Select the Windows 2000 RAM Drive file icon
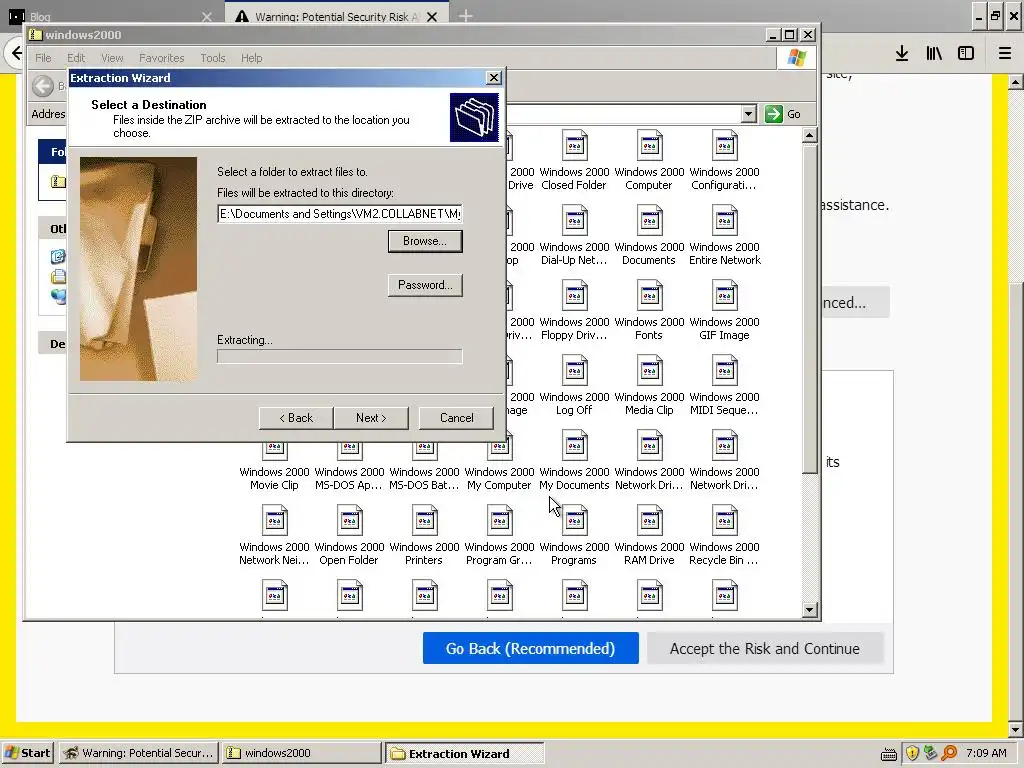The image size is (1024, 768). [x=649, y=521]
